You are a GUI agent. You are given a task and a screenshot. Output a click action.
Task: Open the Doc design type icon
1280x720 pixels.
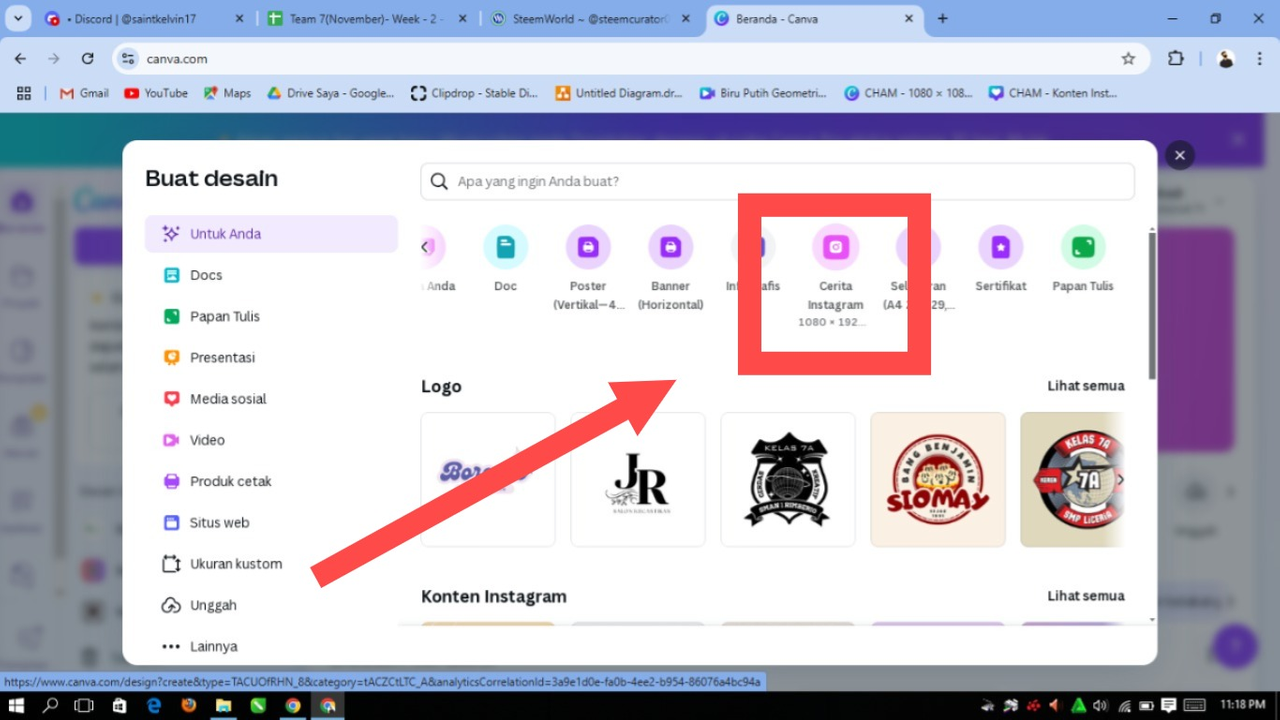pyautogui.click(x=505, y=247)
